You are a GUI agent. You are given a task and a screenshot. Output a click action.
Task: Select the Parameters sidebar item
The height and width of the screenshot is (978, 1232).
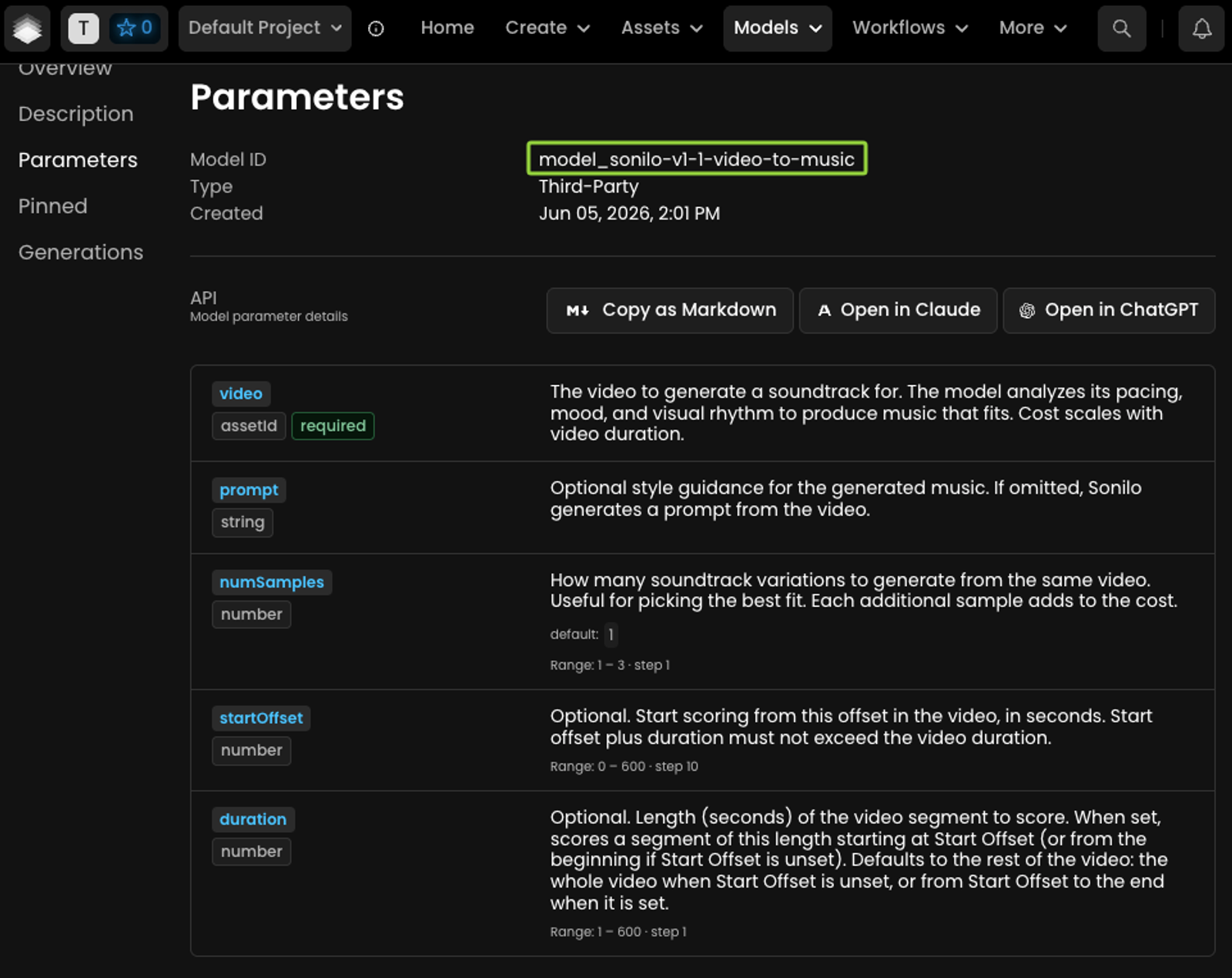tap(78, 160)
